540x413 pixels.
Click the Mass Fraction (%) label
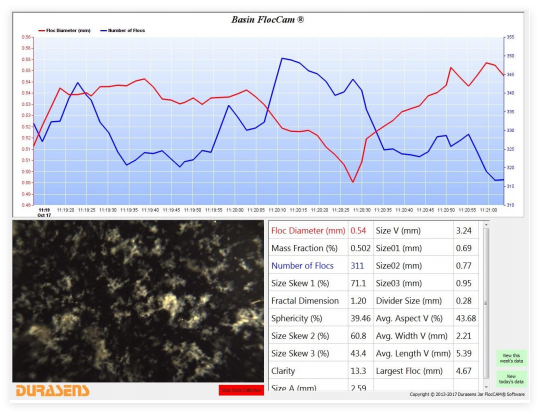click(304, 248)
